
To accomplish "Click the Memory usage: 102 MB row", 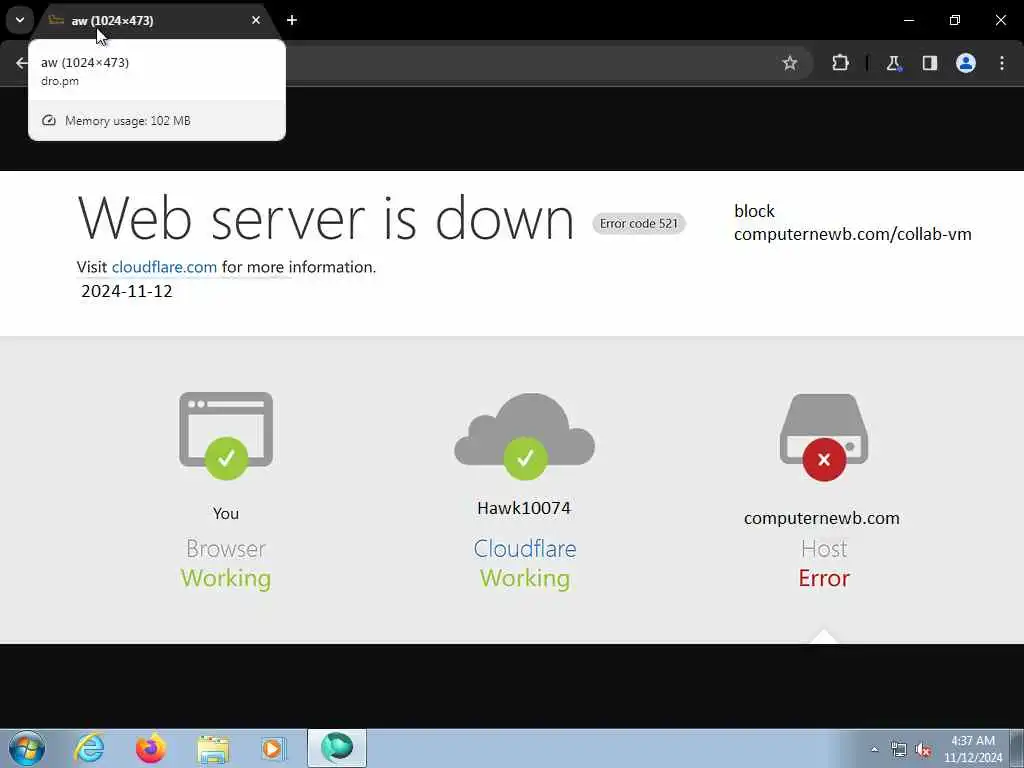I will click(157, 121).
